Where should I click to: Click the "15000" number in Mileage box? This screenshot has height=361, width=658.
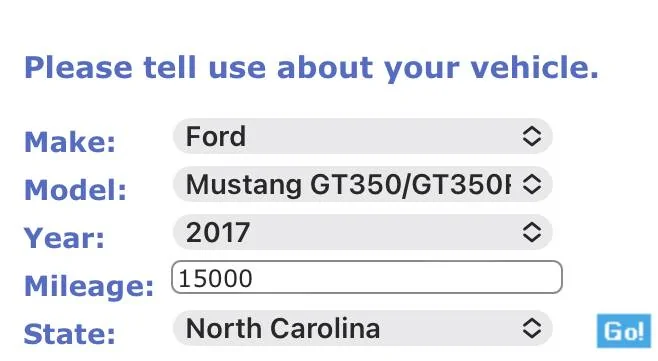pyautogui.click(x=215, y=278)
